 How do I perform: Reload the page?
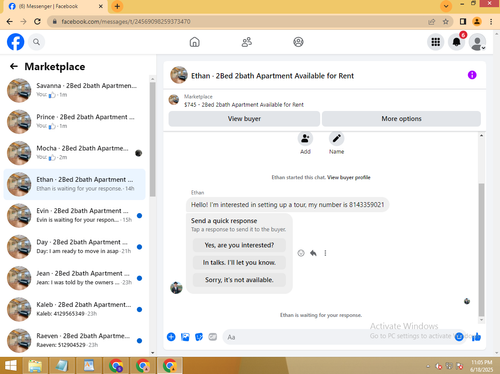(37, 22)
